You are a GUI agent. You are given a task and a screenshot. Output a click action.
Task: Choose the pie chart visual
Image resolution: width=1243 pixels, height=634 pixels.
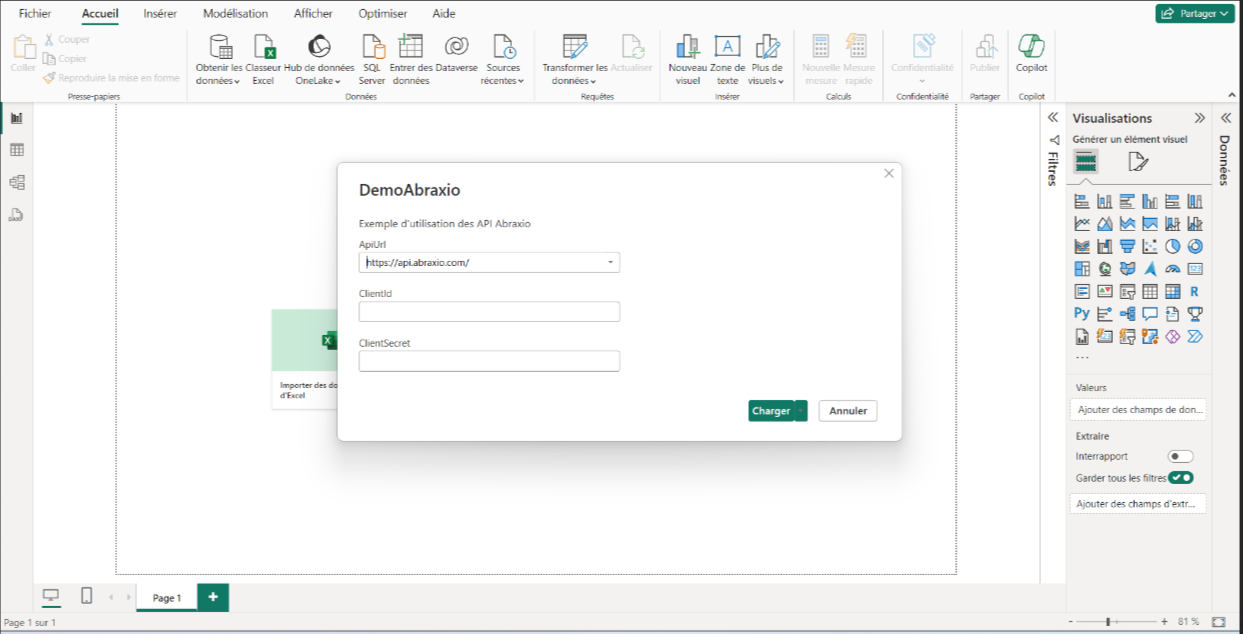coord(1172,246)
